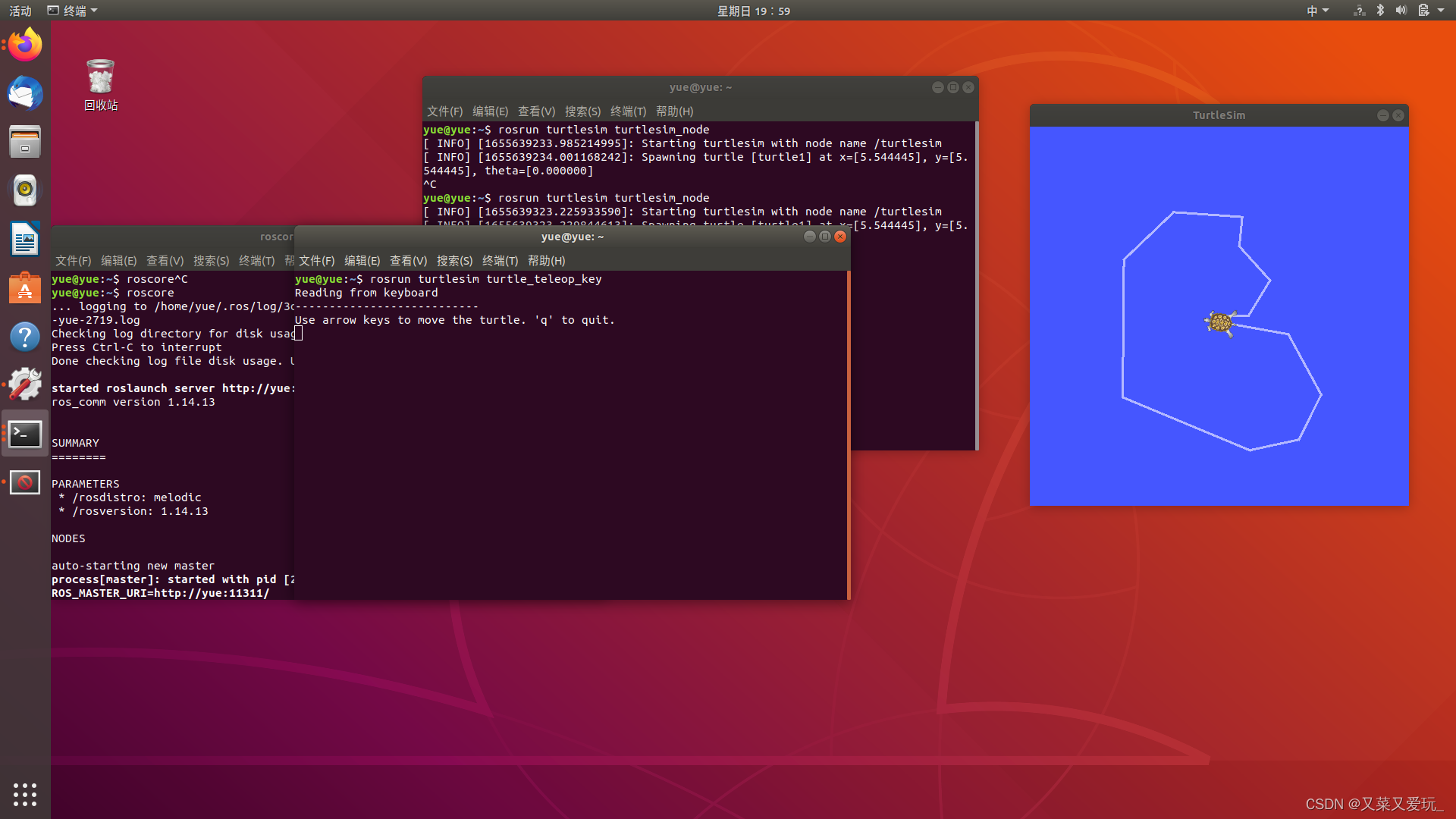
Task: Open 查看(V) menu in roscore terminal
Action: (165, 261)
